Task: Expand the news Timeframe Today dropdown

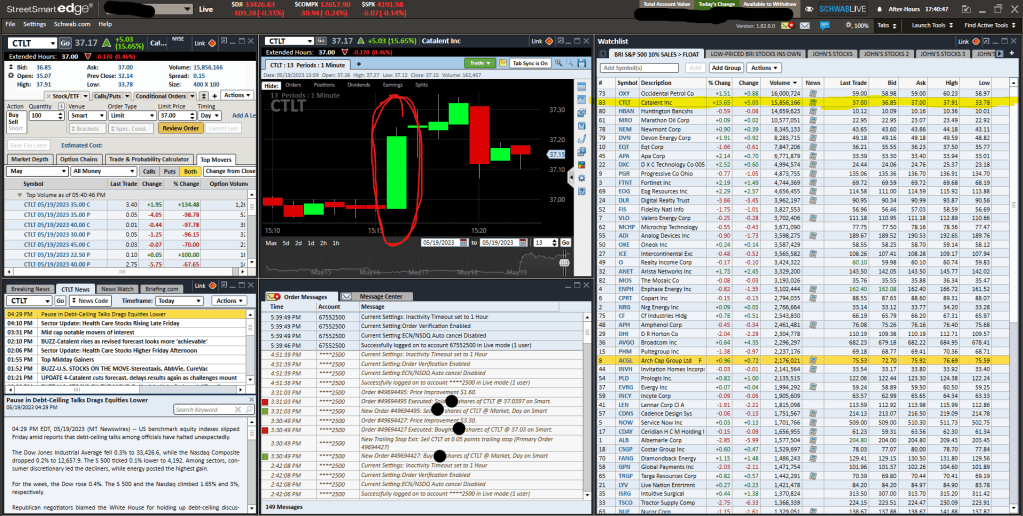Action: pyautogui.click(x=179, y=300)
